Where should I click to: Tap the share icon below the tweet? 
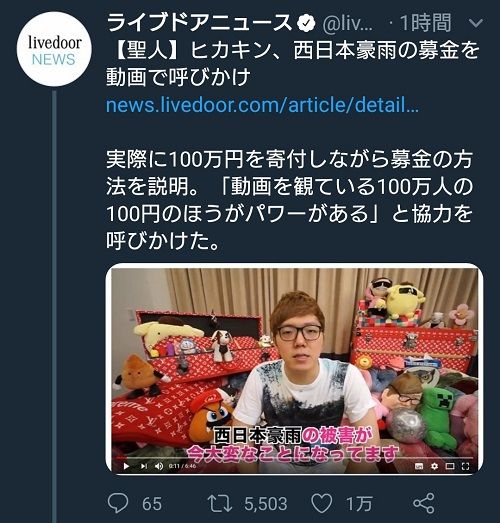tap(424, 503)
